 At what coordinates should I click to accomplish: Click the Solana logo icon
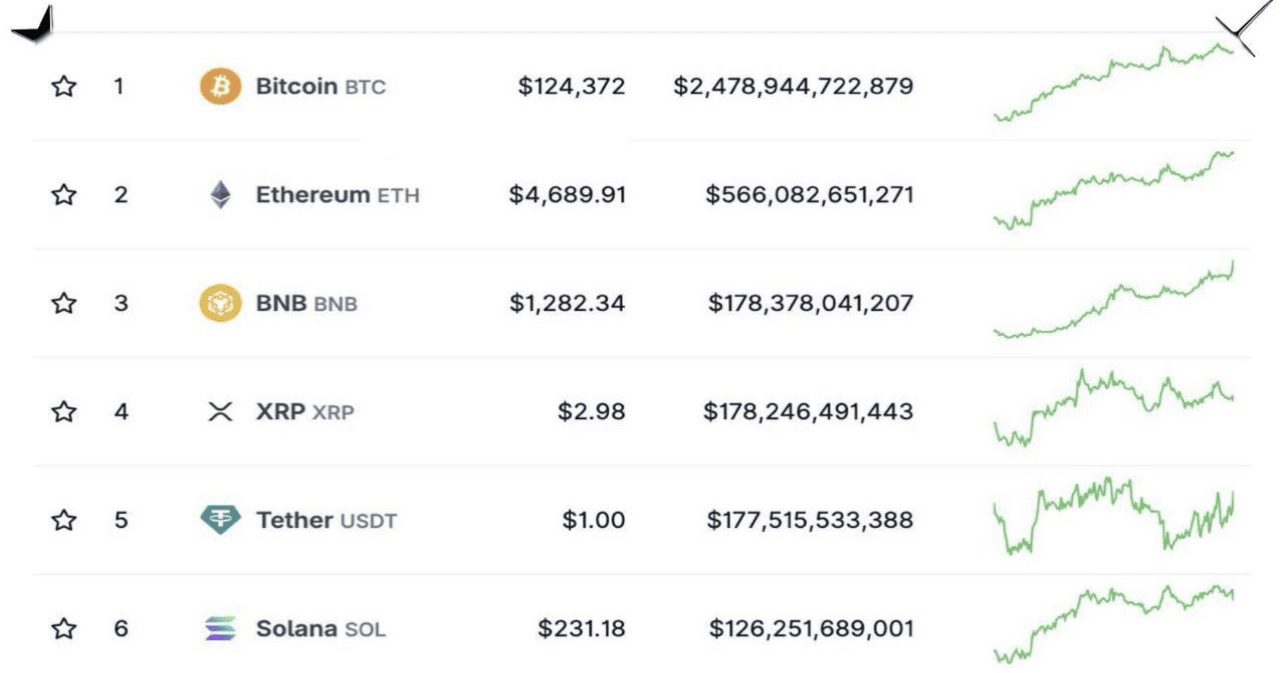[220, 629]
